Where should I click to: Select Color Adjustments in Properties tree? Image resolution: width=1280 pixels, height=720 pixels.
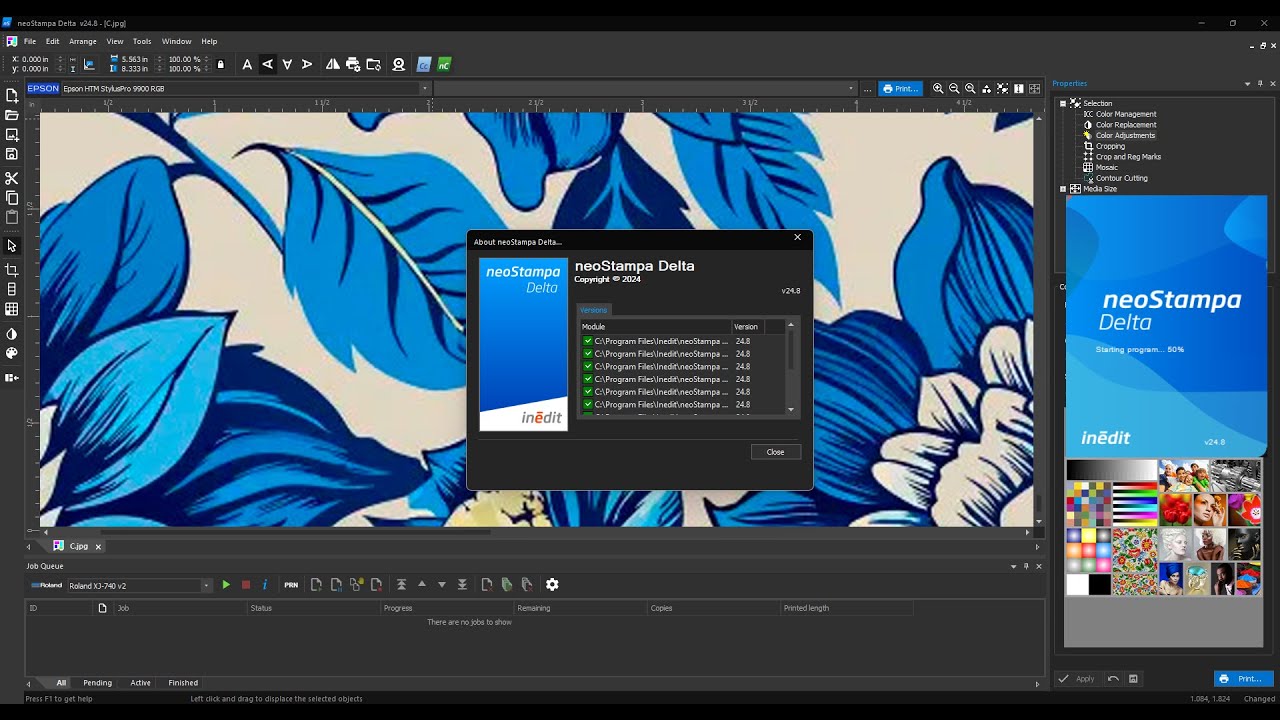pyautogui.click(x=1125, y=135)
